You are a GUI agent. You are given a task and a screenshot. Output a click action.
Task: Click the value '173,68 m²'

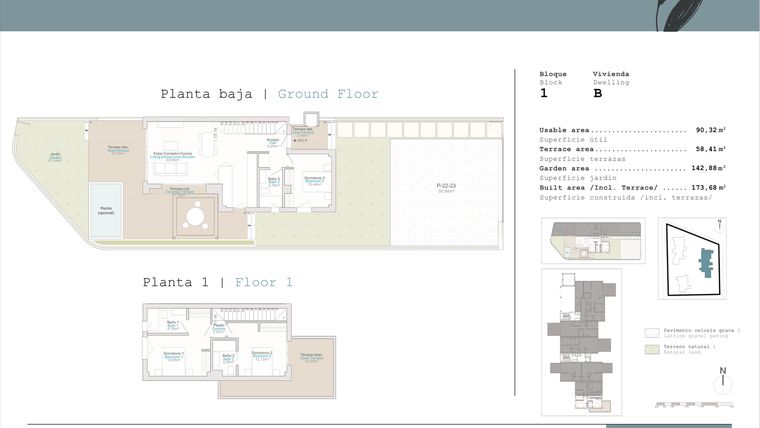click(x=708, y=188)
